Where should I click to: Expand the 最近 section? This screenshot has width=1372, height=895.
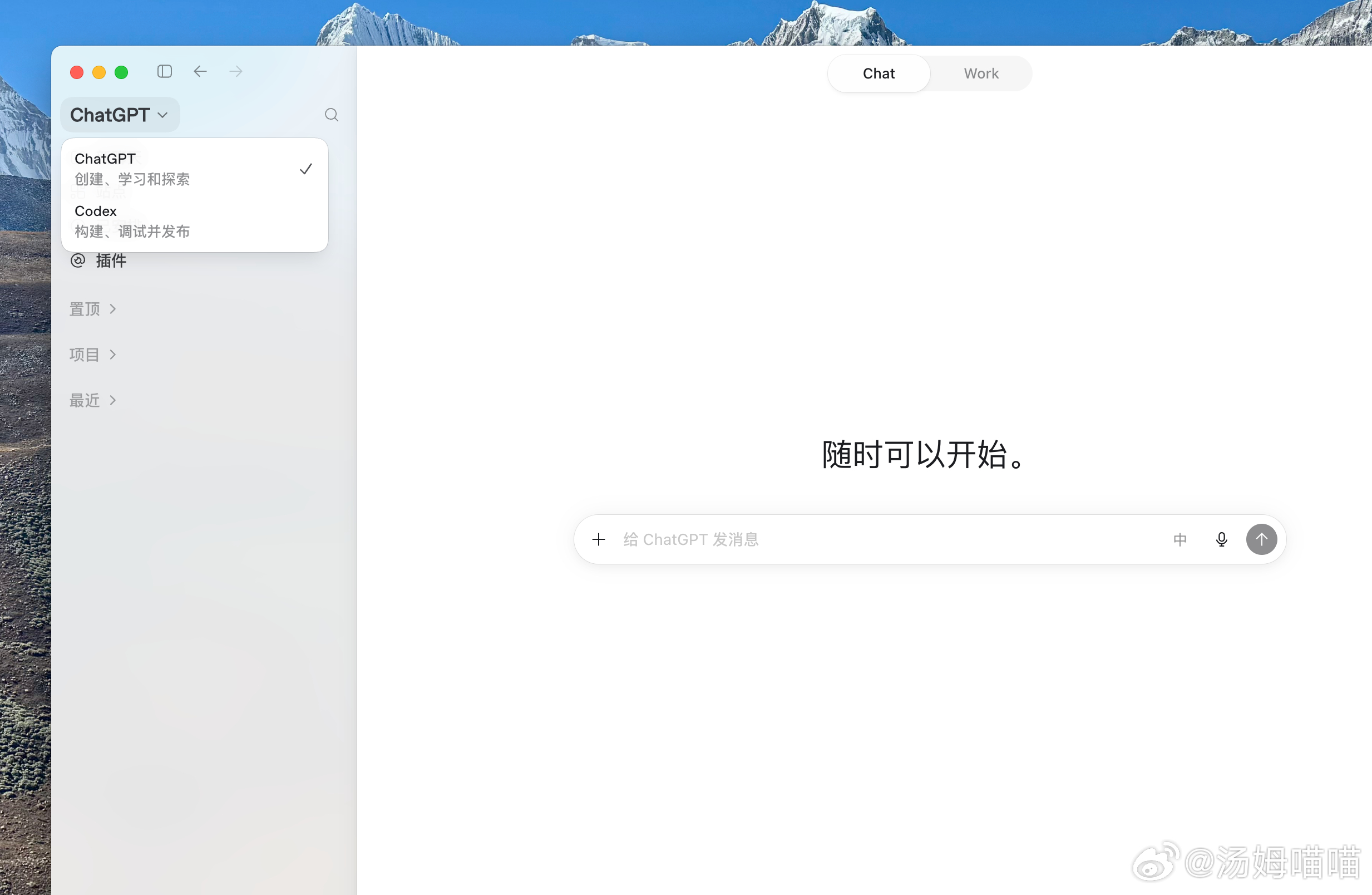click(93, 400)
